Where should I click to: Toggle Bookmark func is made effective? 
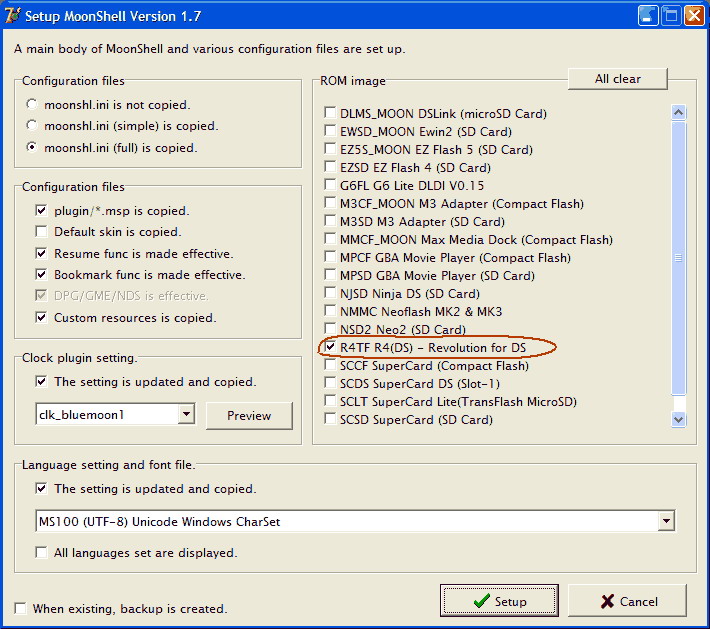click(41, 275)
